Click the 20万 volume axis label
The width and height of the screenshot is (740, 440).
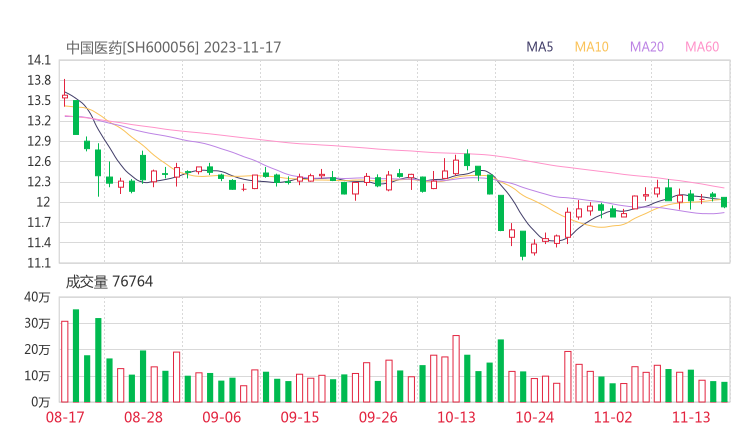point(37,350)
